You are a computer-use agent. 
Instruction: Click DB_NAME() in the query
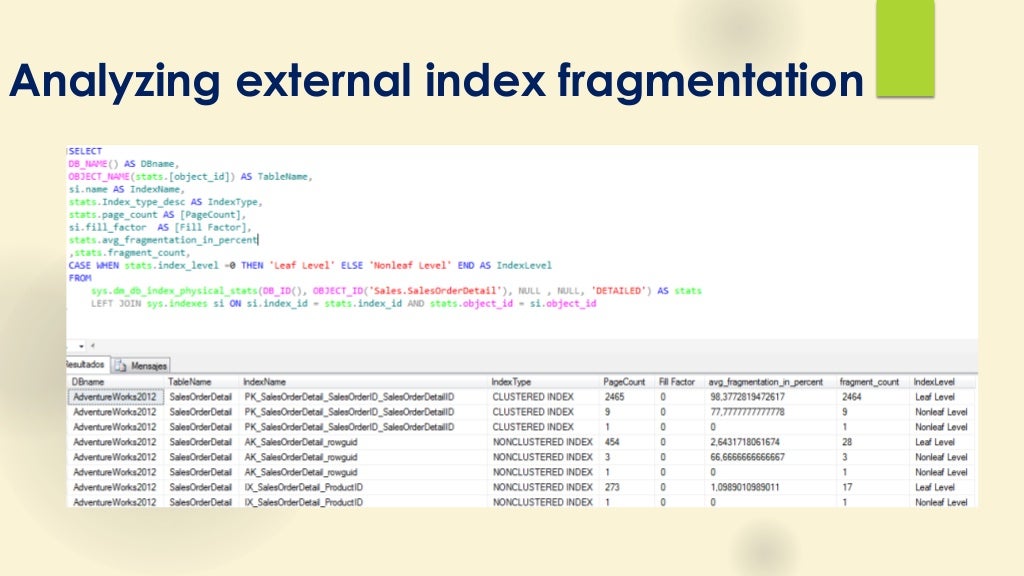pyautogui.click(x=93, y=164)
